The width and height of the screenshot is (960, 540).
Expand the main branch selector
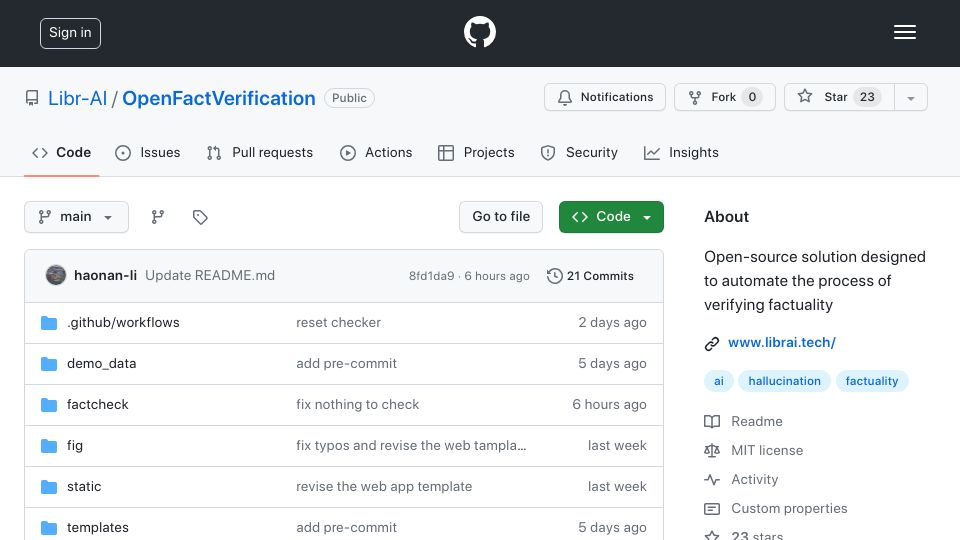click(x=77, y=217)
